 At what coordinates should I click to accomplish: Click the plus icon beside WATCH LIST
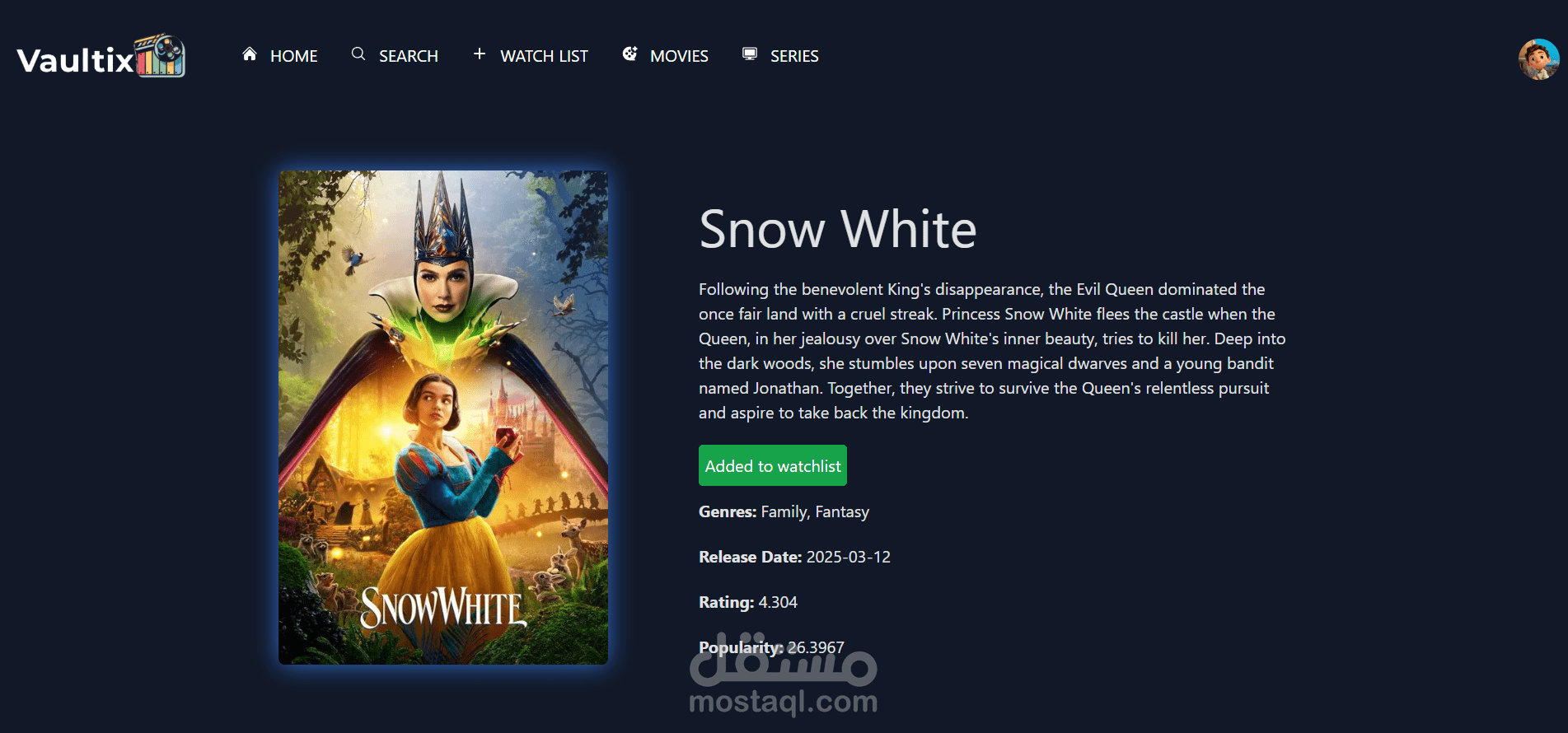coord(480,54)
